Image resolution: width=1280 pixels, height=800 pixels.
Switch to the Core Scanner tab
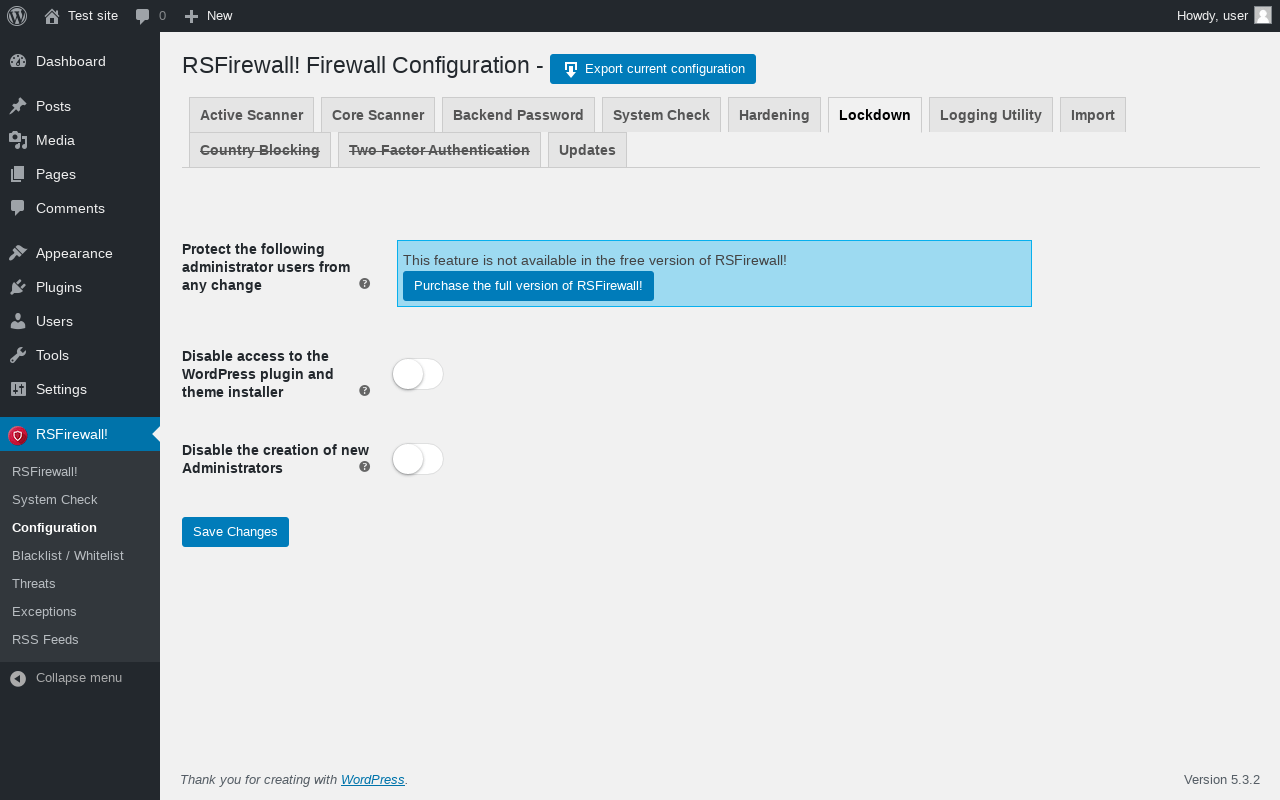click(x=378, y=115)
